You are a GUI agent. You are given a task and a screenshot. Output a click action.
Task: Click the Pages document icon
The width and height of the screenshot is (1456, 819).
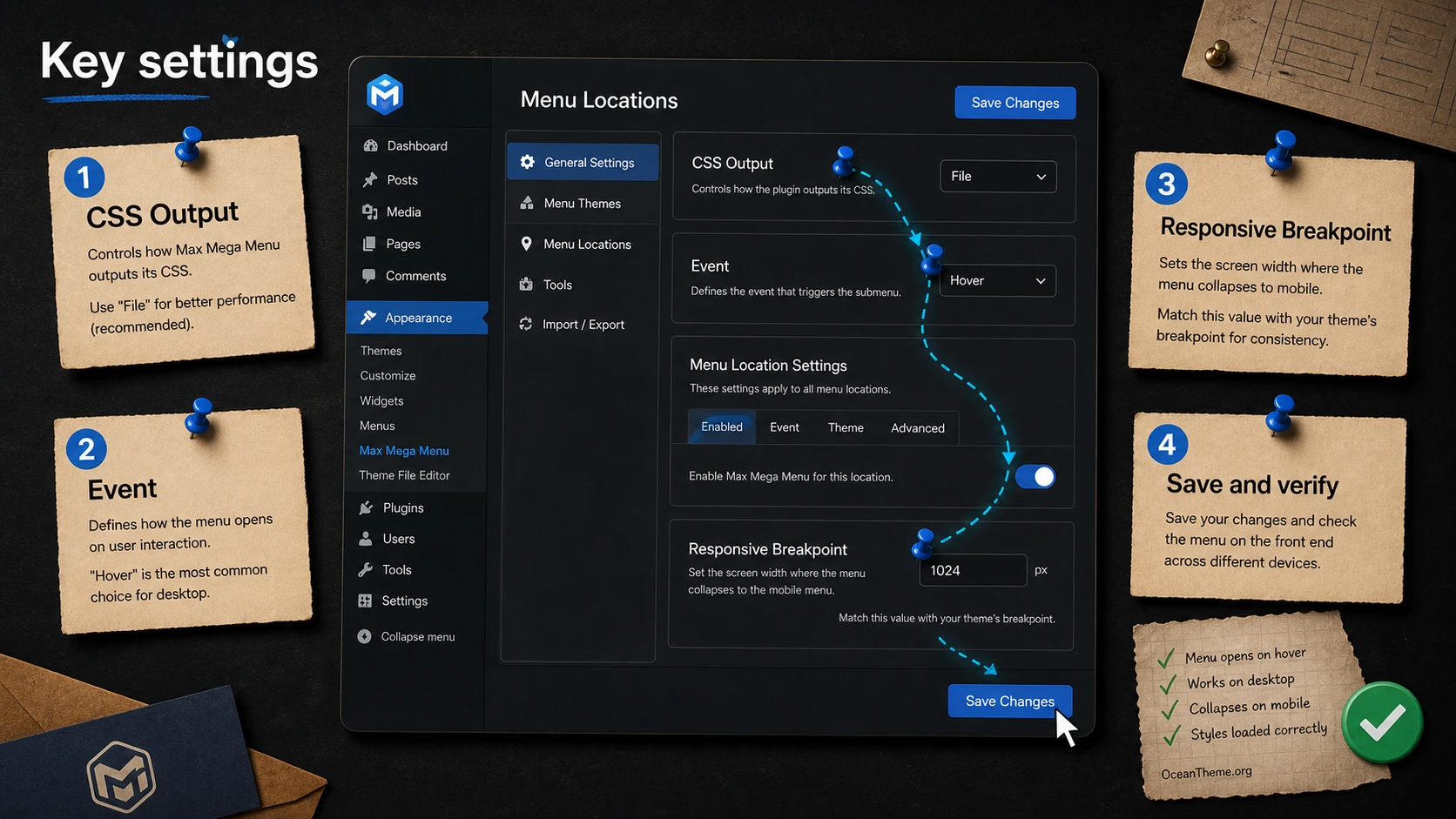(x=369, y=244)
